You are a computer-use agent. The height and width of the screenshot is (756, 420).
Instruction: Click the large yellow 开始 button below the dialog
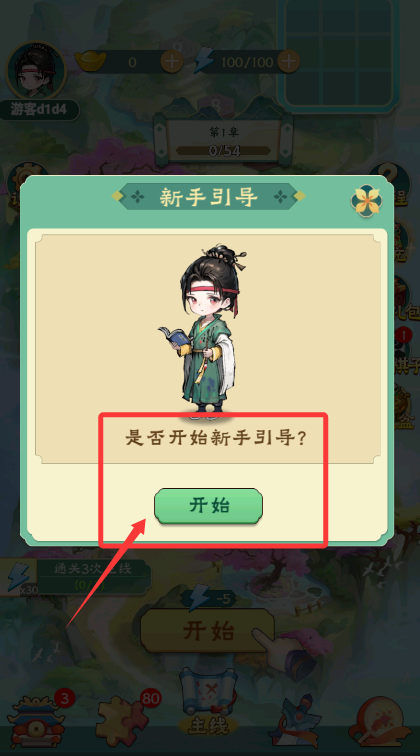[x=208, y=631]
